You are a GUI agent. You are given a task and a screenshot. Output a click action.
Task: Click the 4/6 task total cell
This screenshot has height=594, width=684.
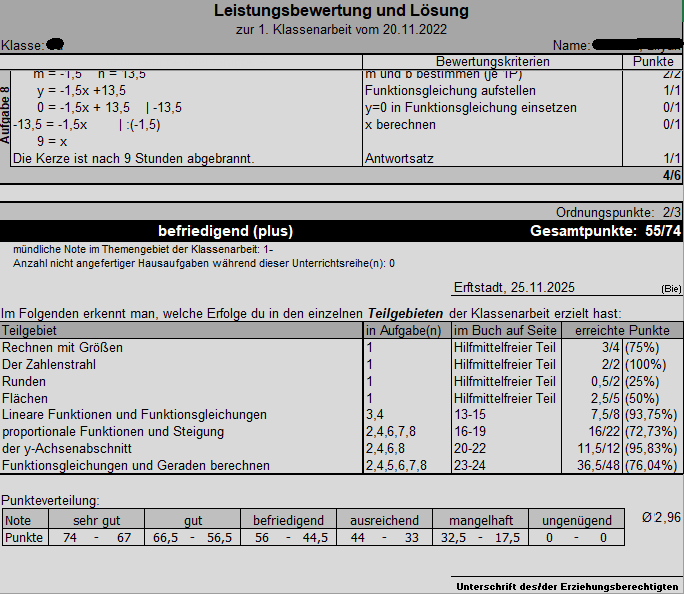671,175
